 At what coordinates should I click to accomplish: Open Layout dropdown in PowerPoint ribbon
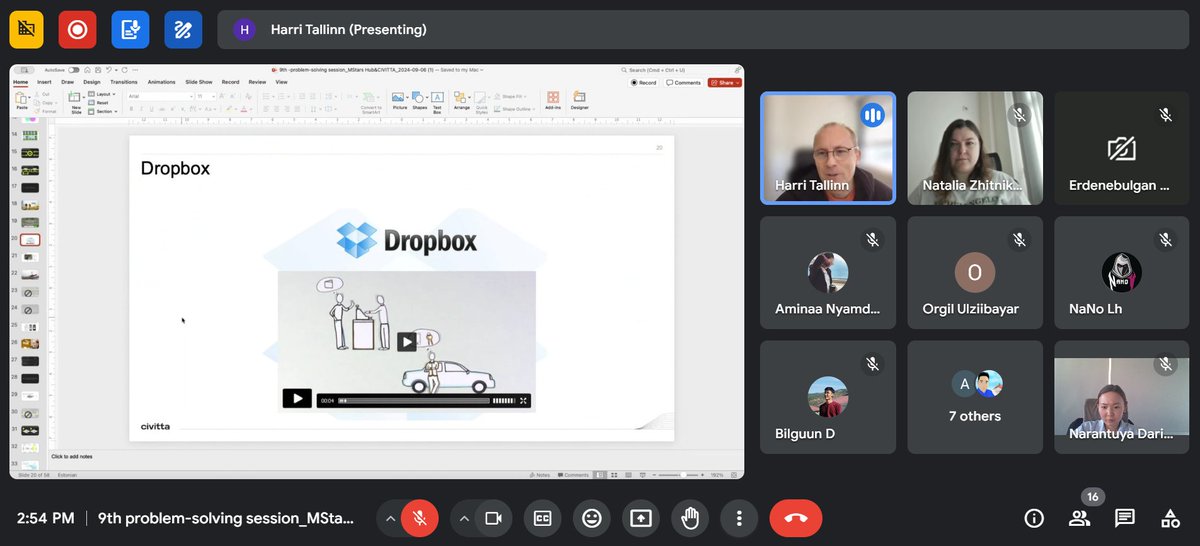104,94
